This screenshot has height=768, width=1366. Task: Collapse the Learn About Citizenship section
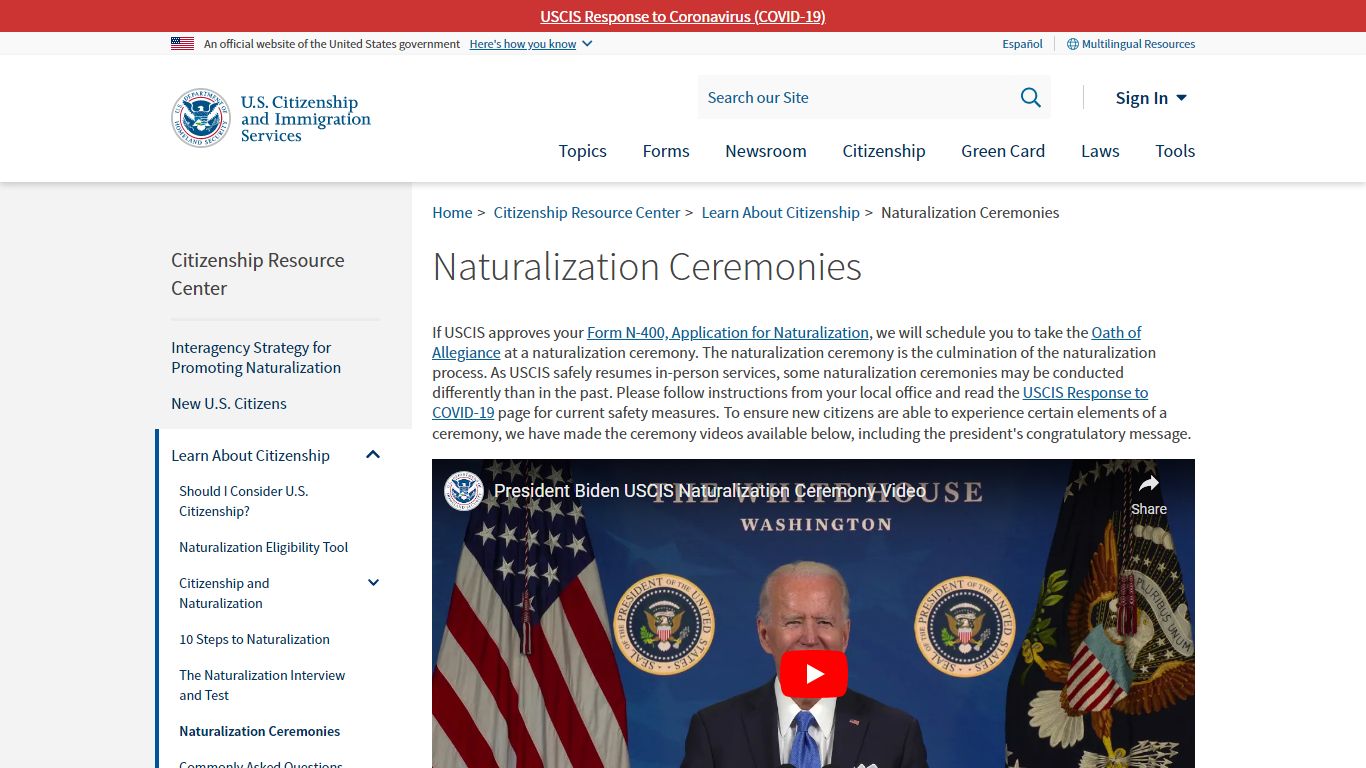373,455
